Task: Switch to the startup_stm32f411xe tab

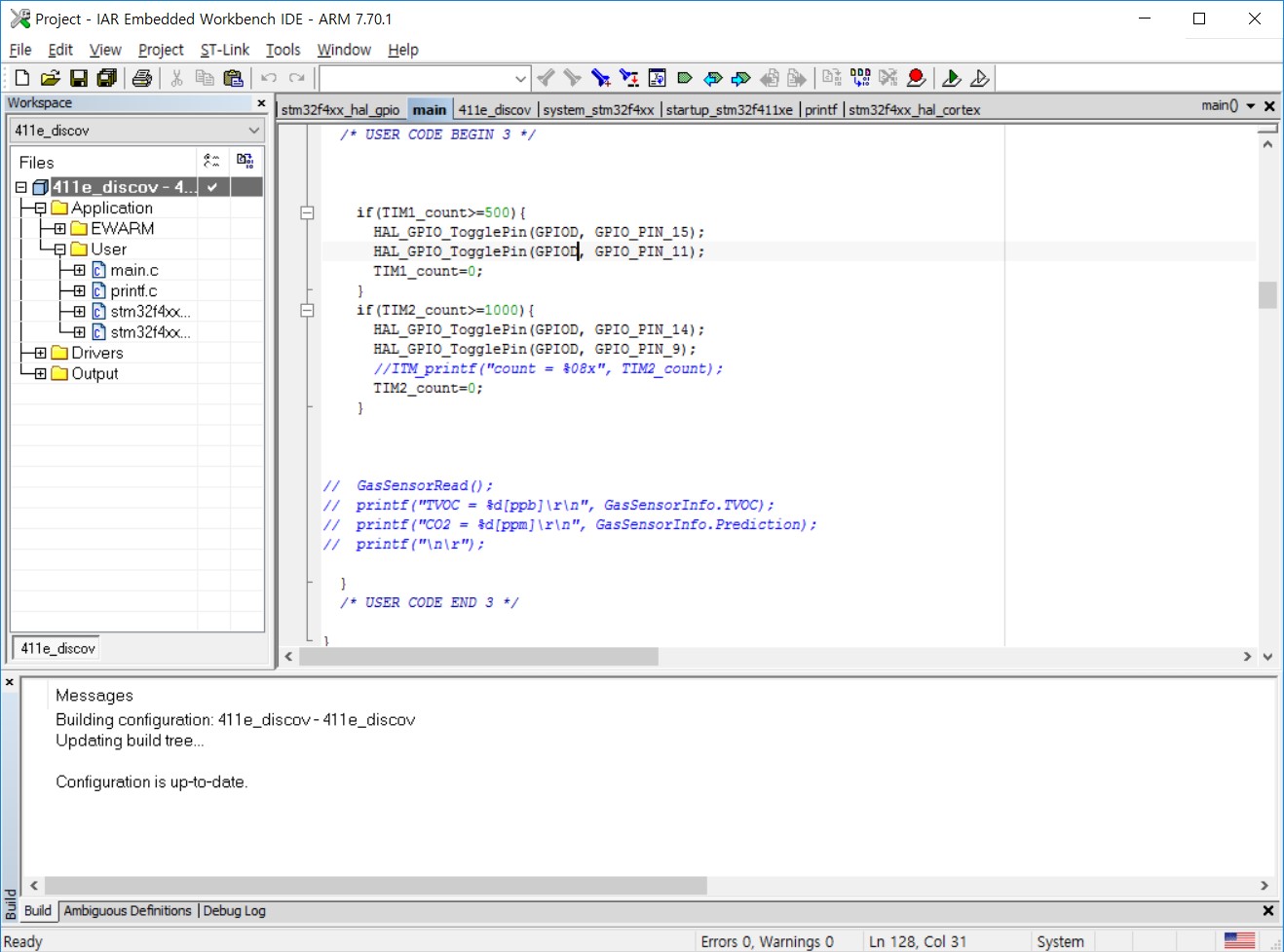Action: pos(729,109)
